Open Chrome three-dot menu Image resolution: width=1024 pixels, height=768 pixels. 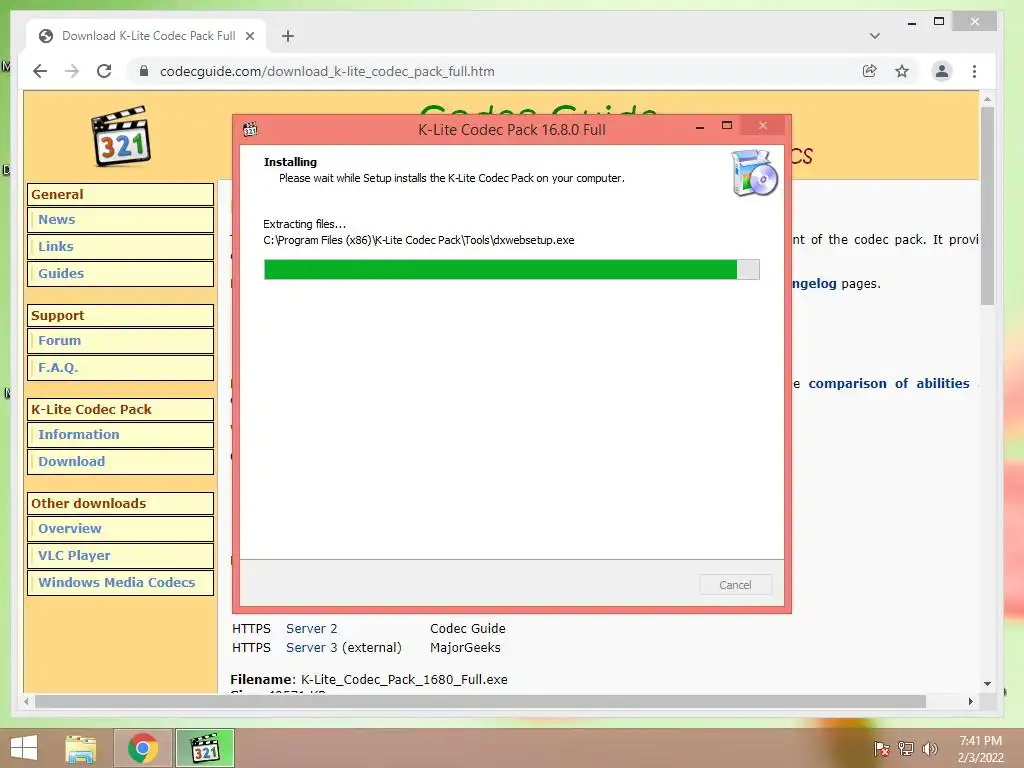[x=974, y=71]
